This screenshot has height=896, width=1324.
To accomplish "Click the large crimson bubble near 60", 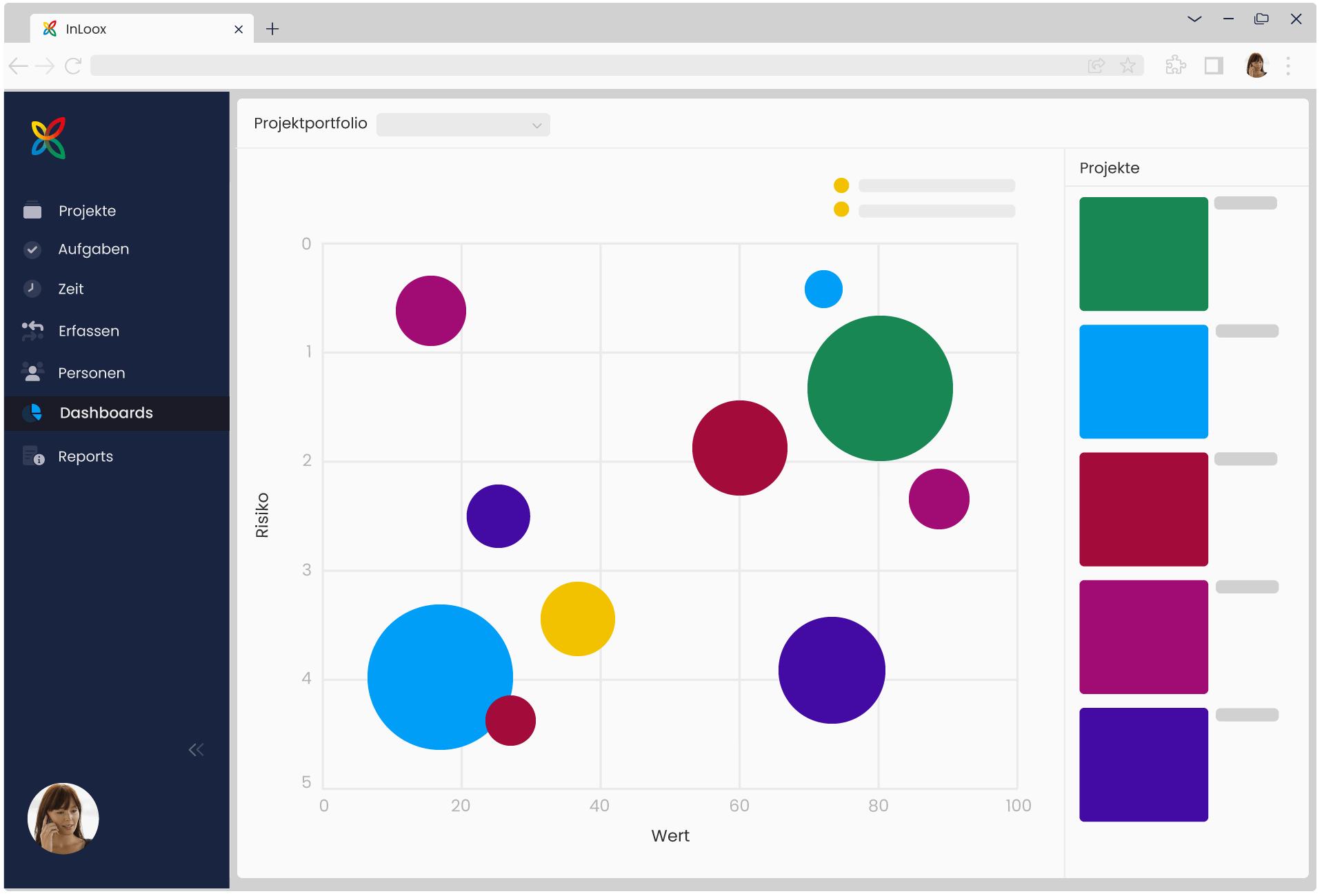I will (x=740, y=448).
